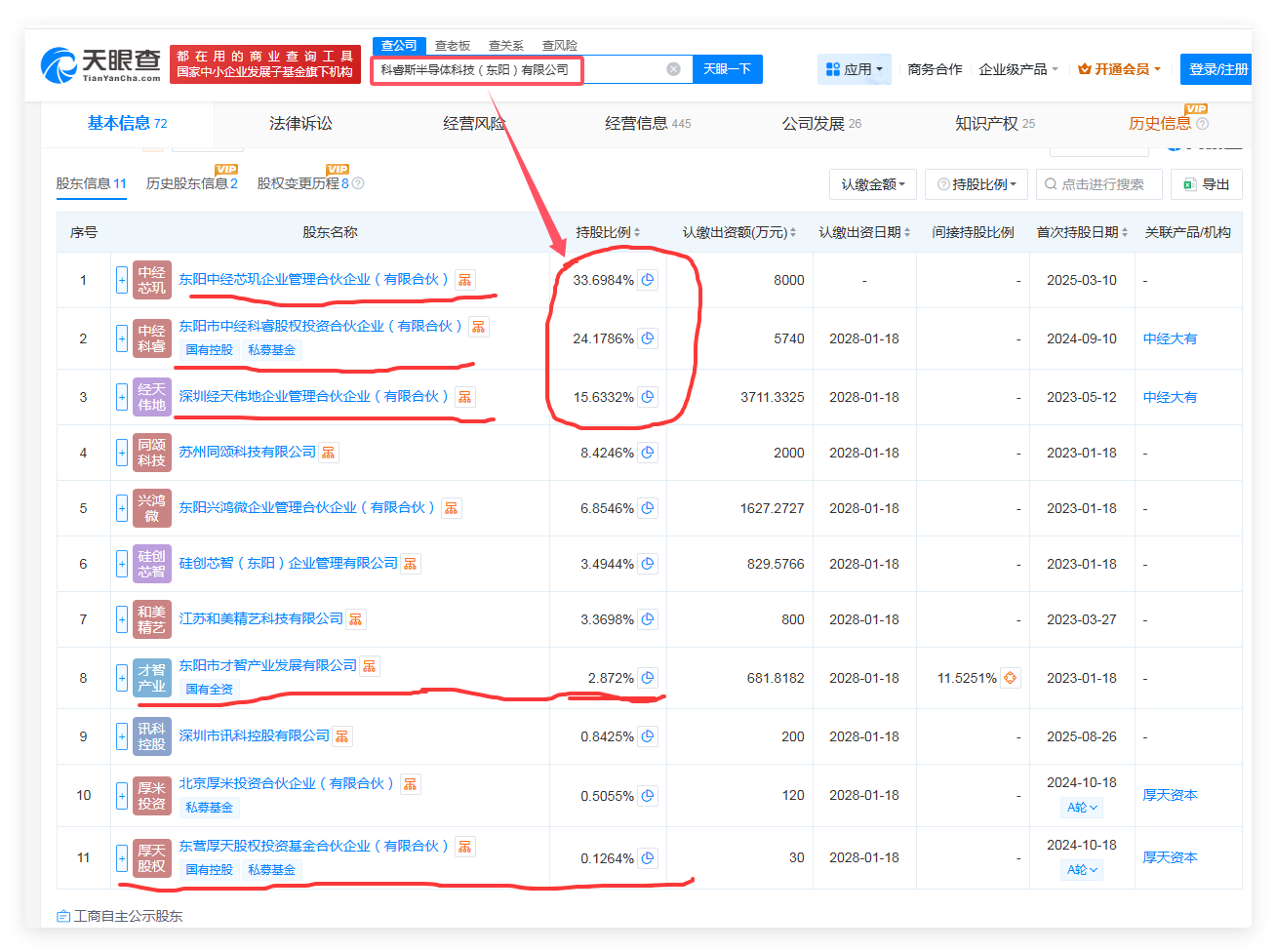Click equity structure icon after 北京厚米投资合伙企业
The image size is (1276, 952).
point(411,784)
